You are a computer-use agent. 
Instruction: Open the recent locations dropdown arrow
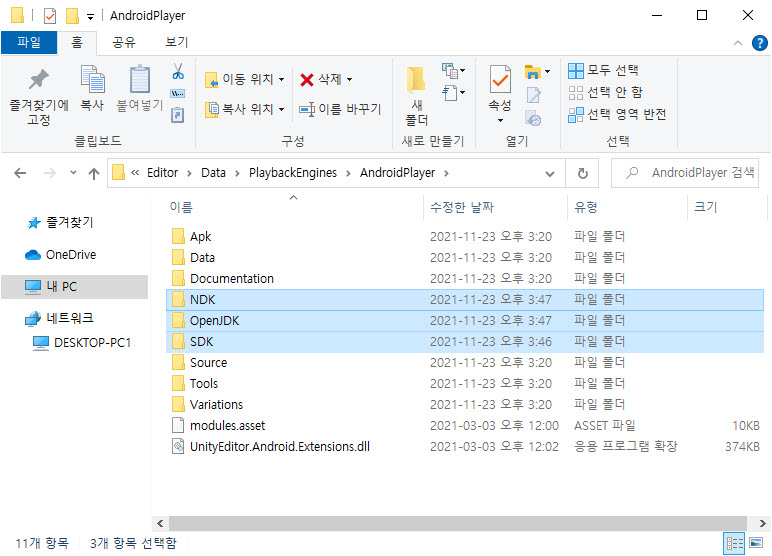click(x=73, y=173)
